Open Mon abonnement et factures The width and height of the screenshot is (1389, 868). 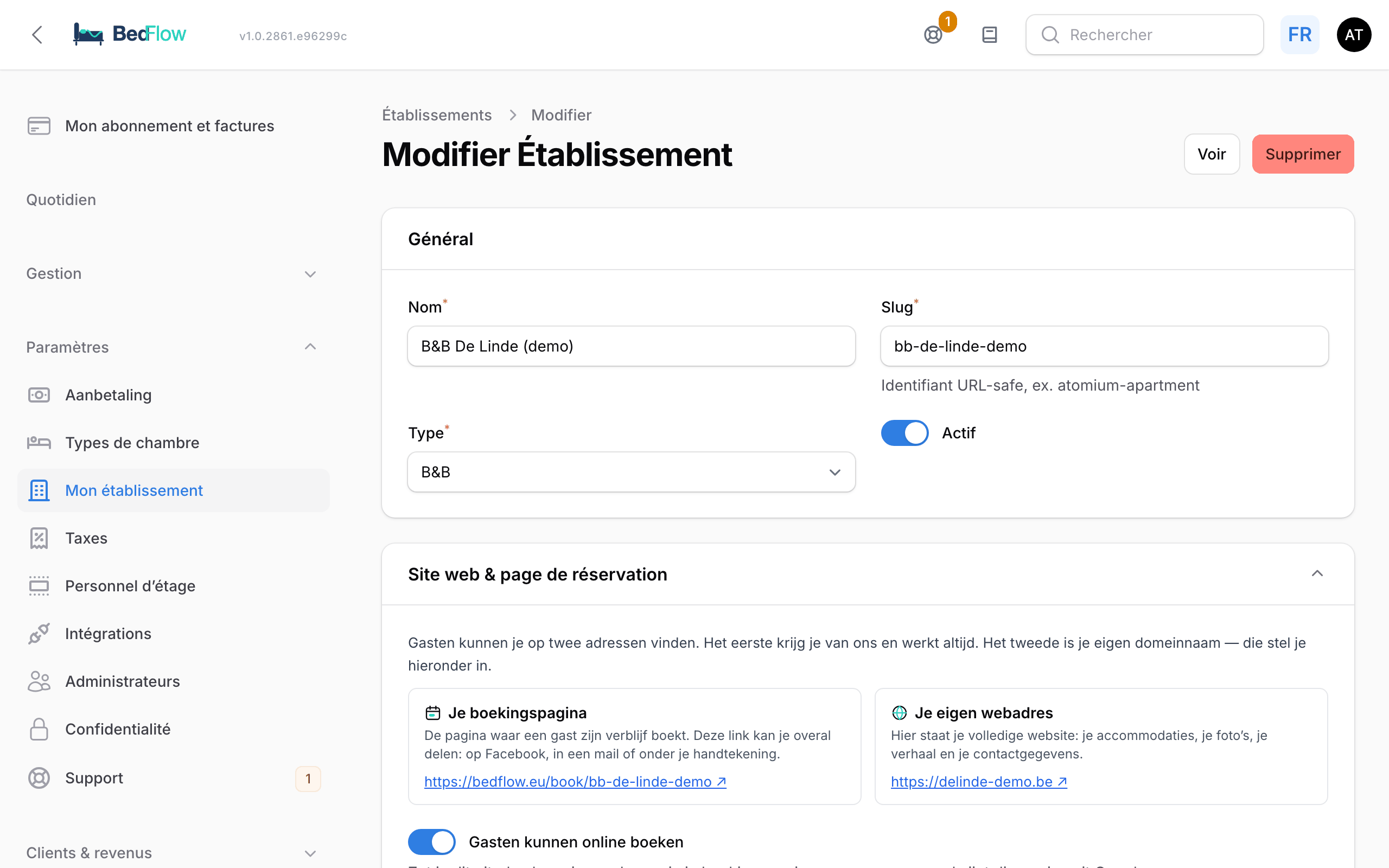[173, 126]
